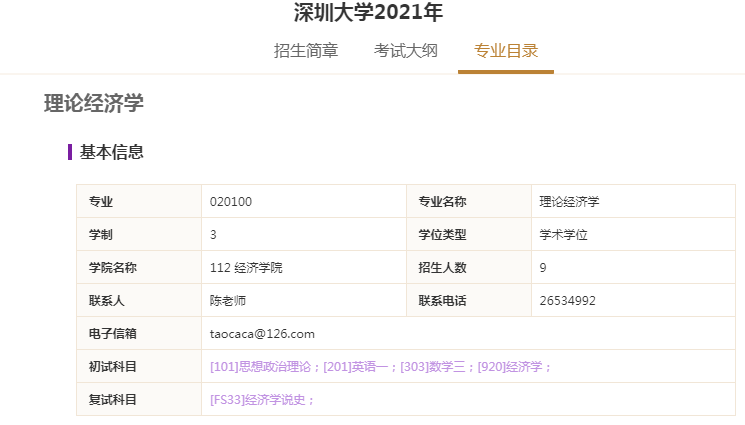Click the 联系人 row label
This screenshot has width=745, height=425.
tap(106, 300)
